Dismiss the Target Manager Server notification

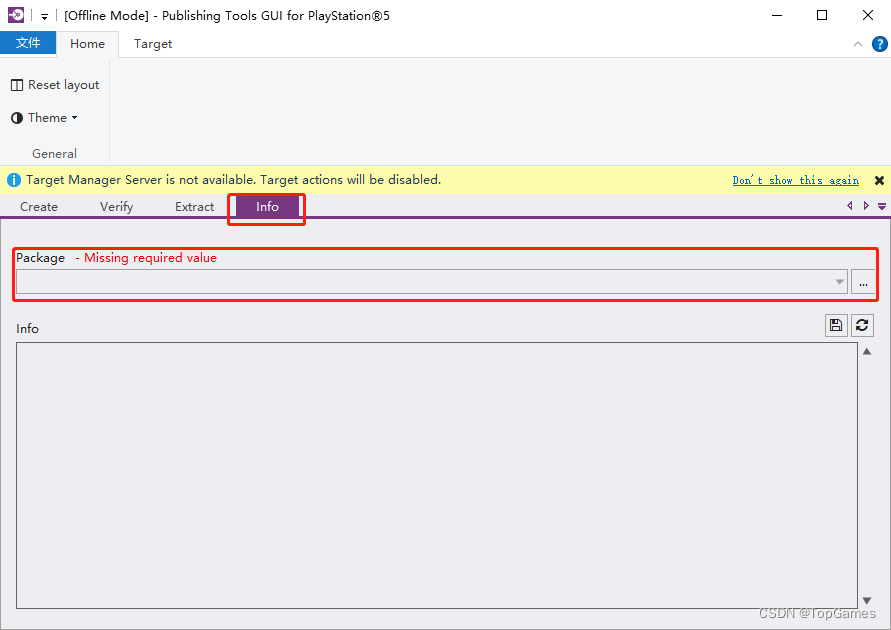pyautogui.click(x=879, y=180)
